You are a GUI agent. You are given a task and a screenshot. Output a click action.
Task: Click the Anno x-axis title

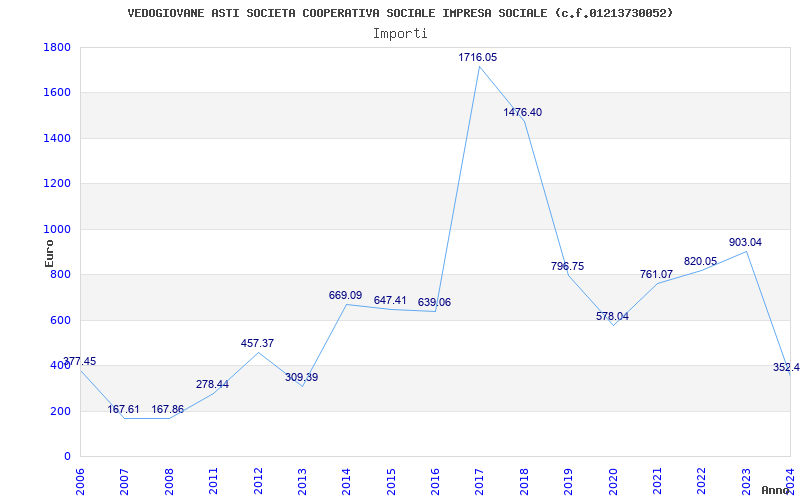click(x=775, y=490)
